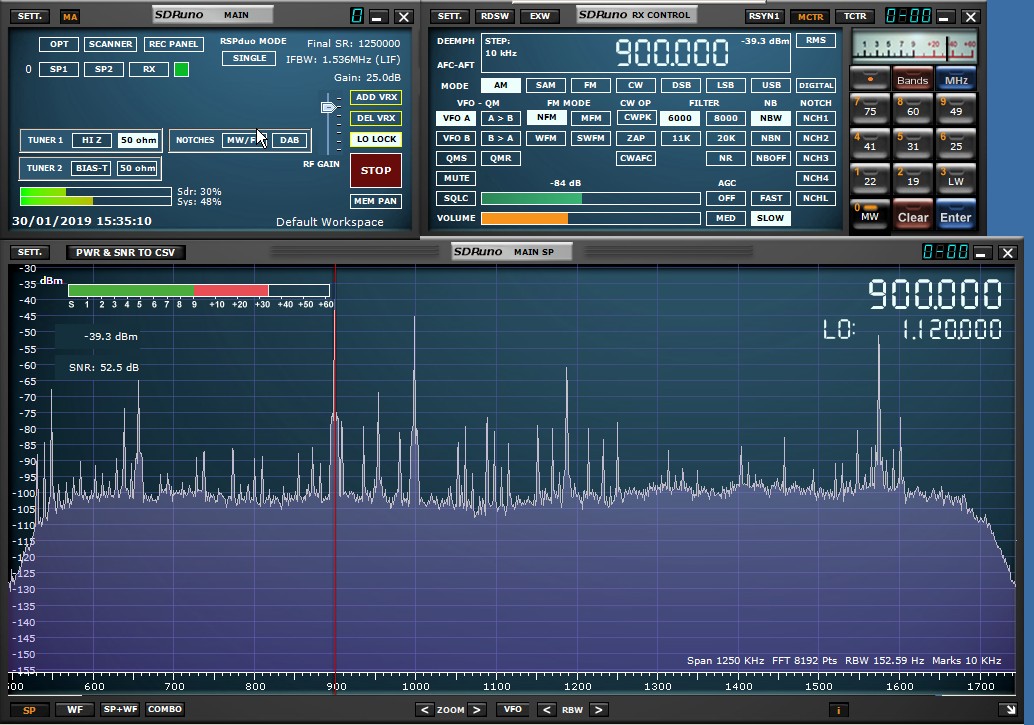Toggle BIAS-T on Tuner 2
This screenshot has width=1034, height=725.
click(91, 168)
